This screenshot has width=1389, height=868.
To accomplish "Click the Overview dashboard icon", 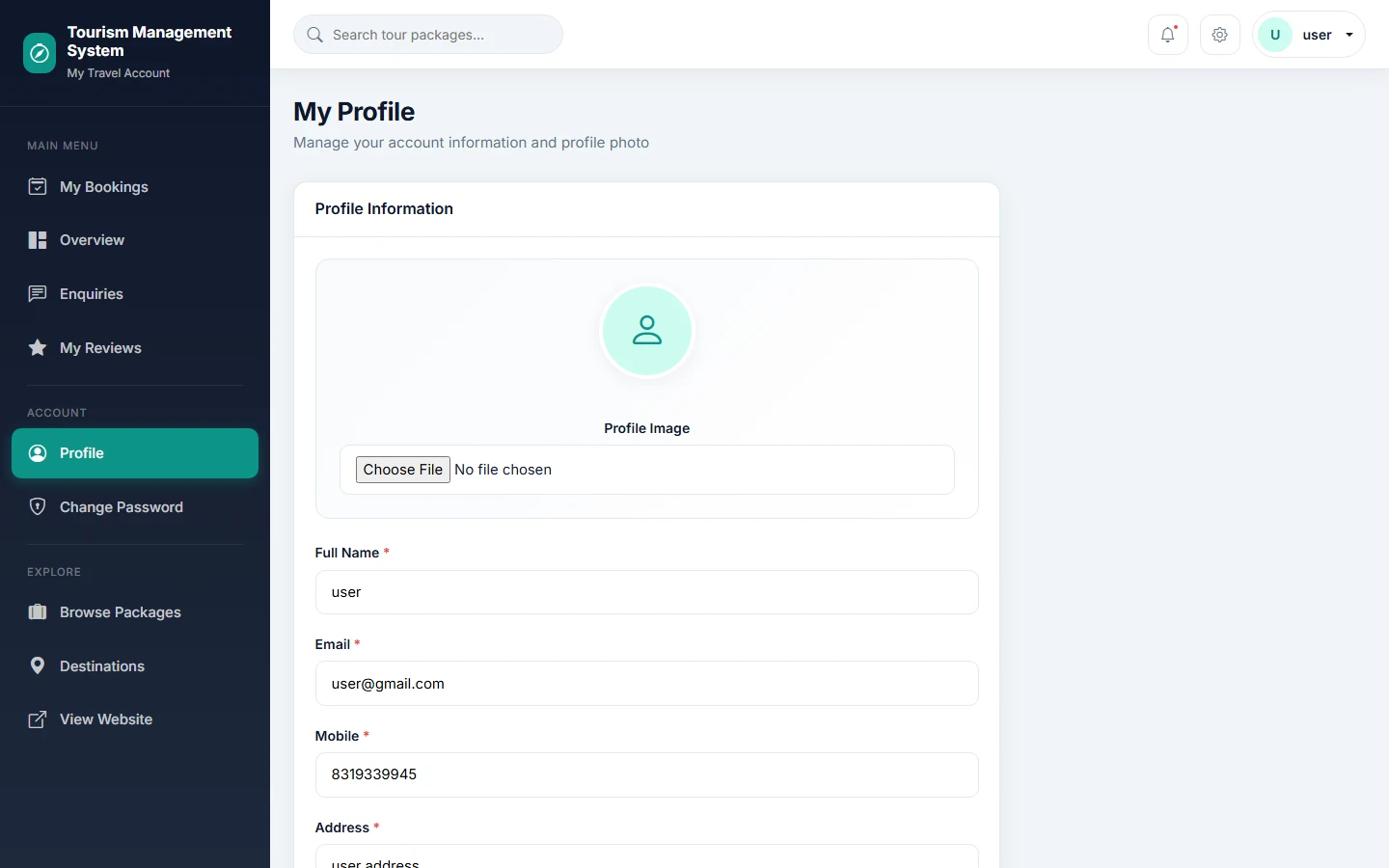I will pyautogui.click(x=38, y=240).
